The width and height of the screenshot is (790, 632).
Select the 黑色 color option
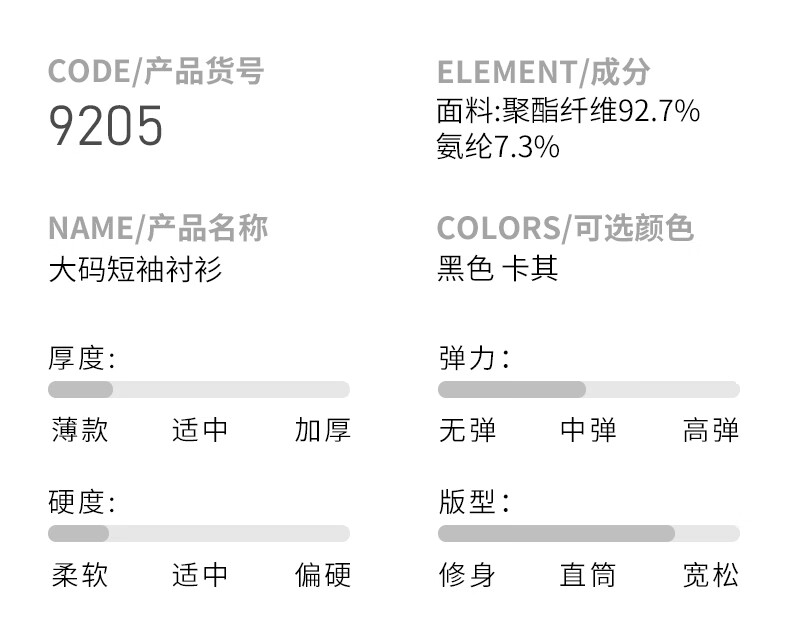[x=465, y=269]
